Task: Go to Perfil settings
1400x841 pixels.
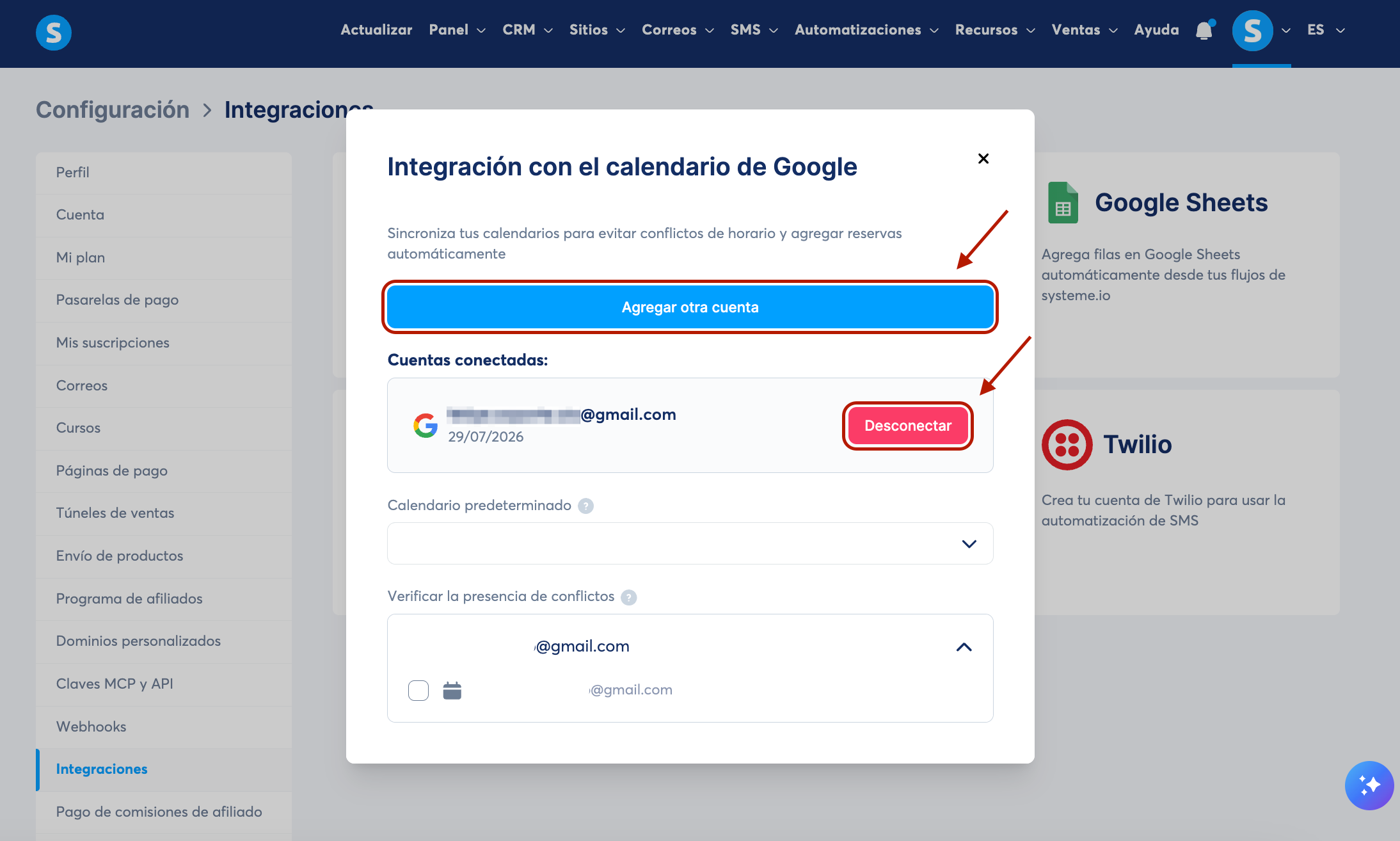Action: coord(164,173)
